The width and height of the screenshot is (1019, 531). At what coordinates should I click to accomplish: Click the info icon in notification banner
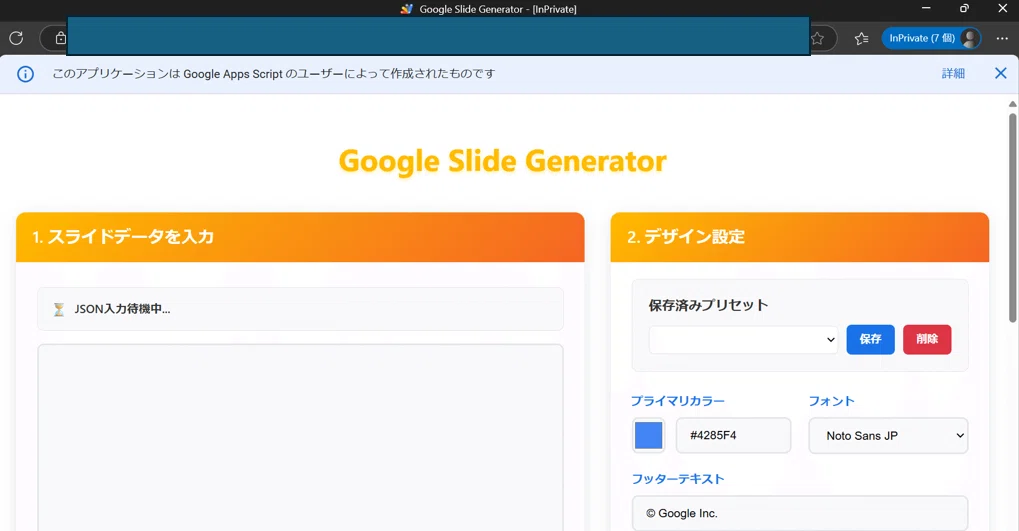(25, 74)
